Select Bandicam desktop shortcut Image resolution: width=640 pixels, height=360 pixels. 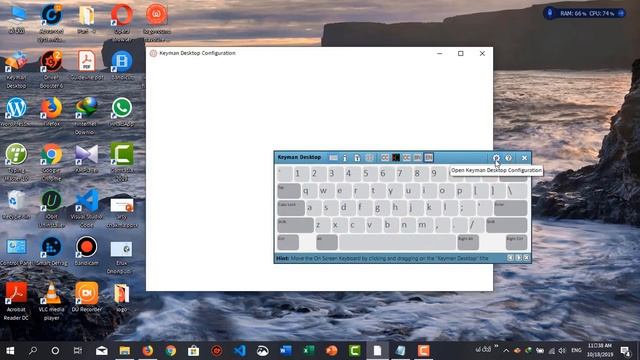click(87, 251)
